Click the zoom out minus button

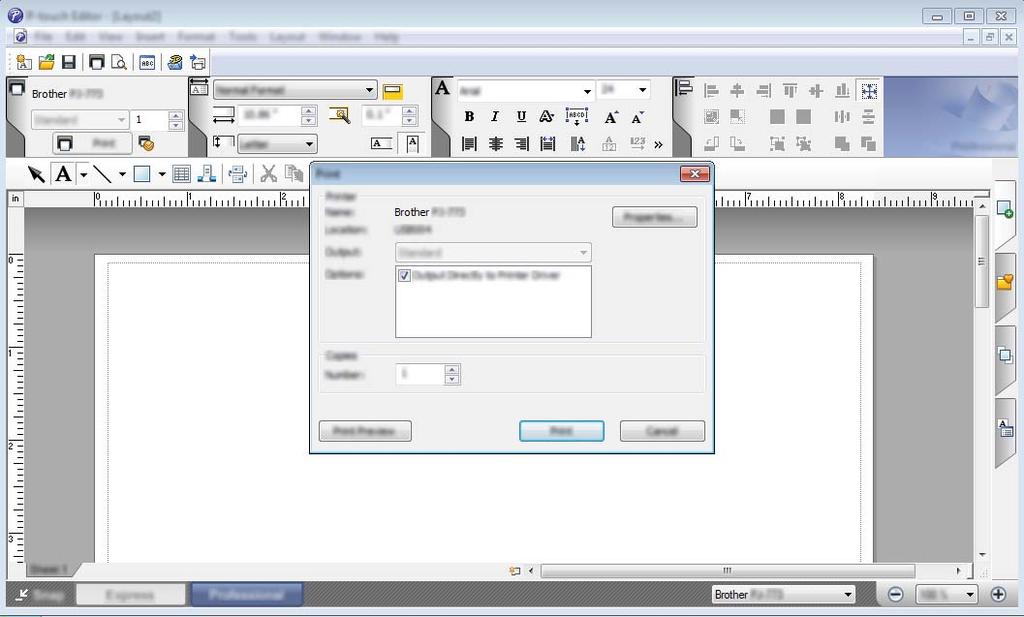click(x=895, y=594)
